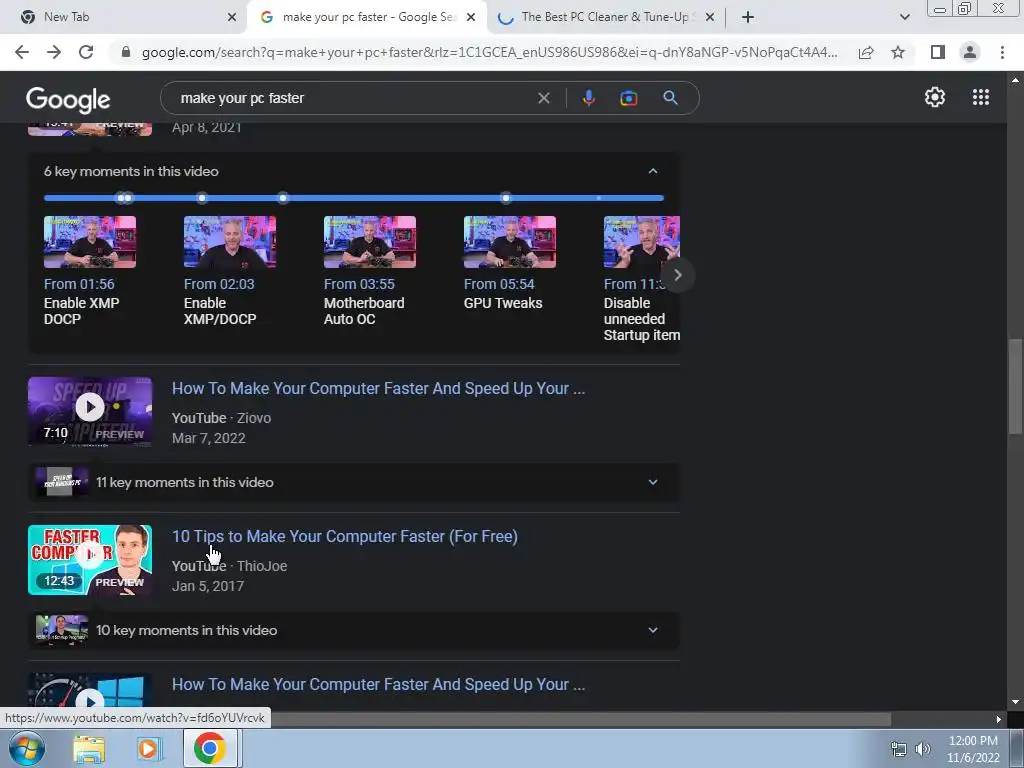Play the bottom Windows speedometer video thumbnail
The width and height of the screenshot is (1024, 768).
tap(90, 692)
